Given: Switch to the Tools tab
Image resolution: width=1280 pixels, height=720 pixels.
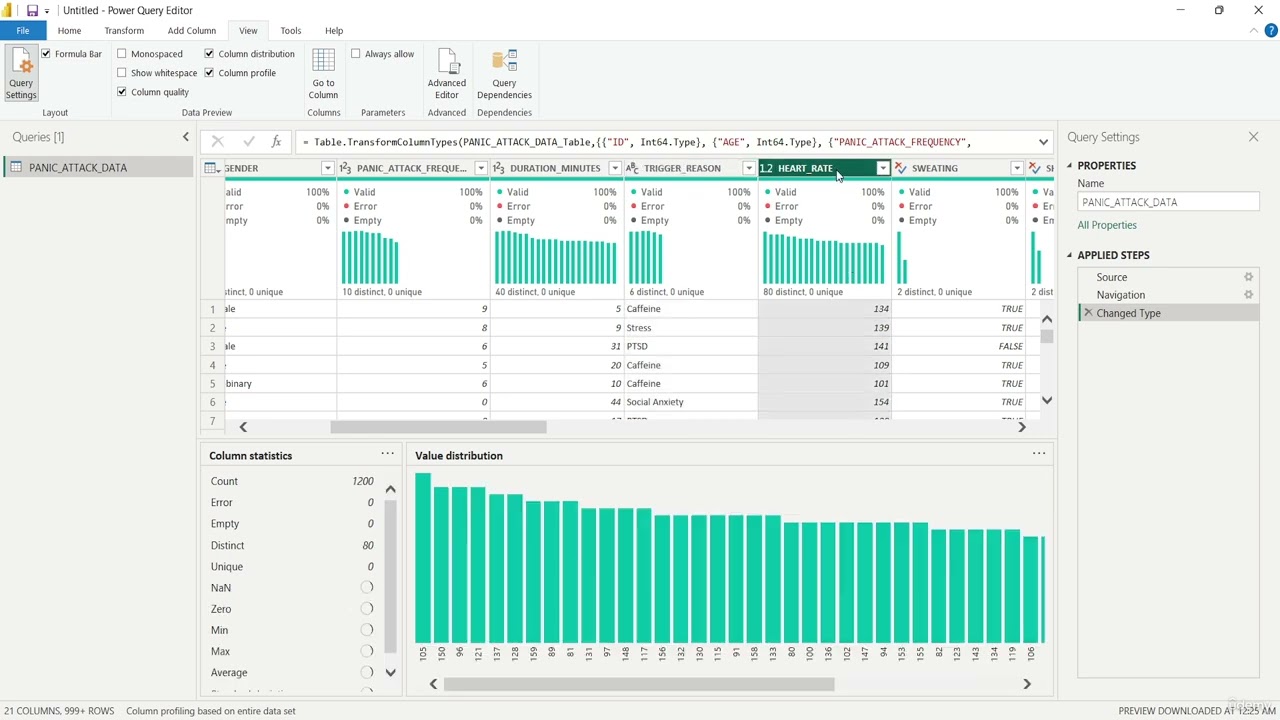Looking at the screenshot, I should tap(290, 31).
